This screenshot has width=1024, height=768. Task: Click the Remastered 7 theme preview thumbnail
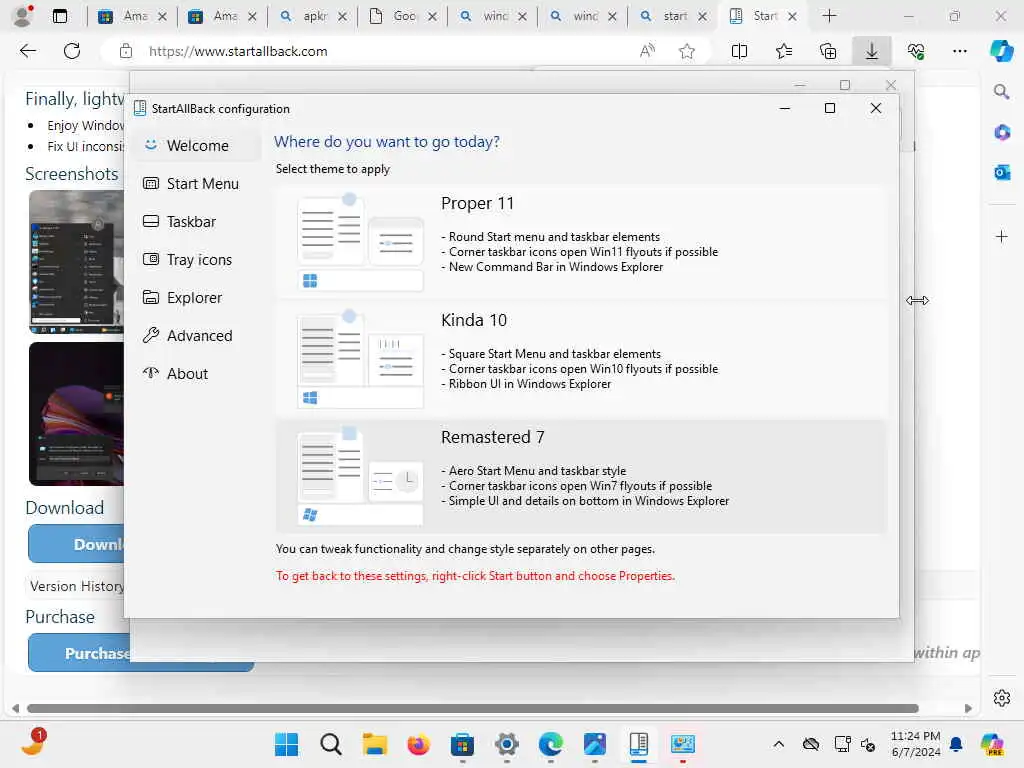point(360,476)
